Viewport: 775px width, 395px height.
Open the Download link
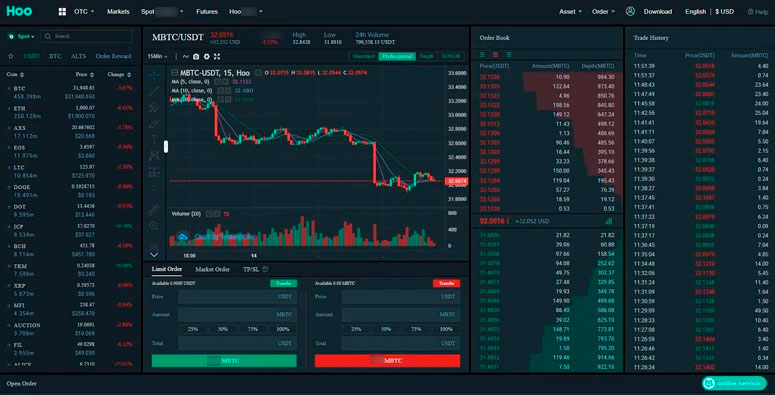[657, 11]
